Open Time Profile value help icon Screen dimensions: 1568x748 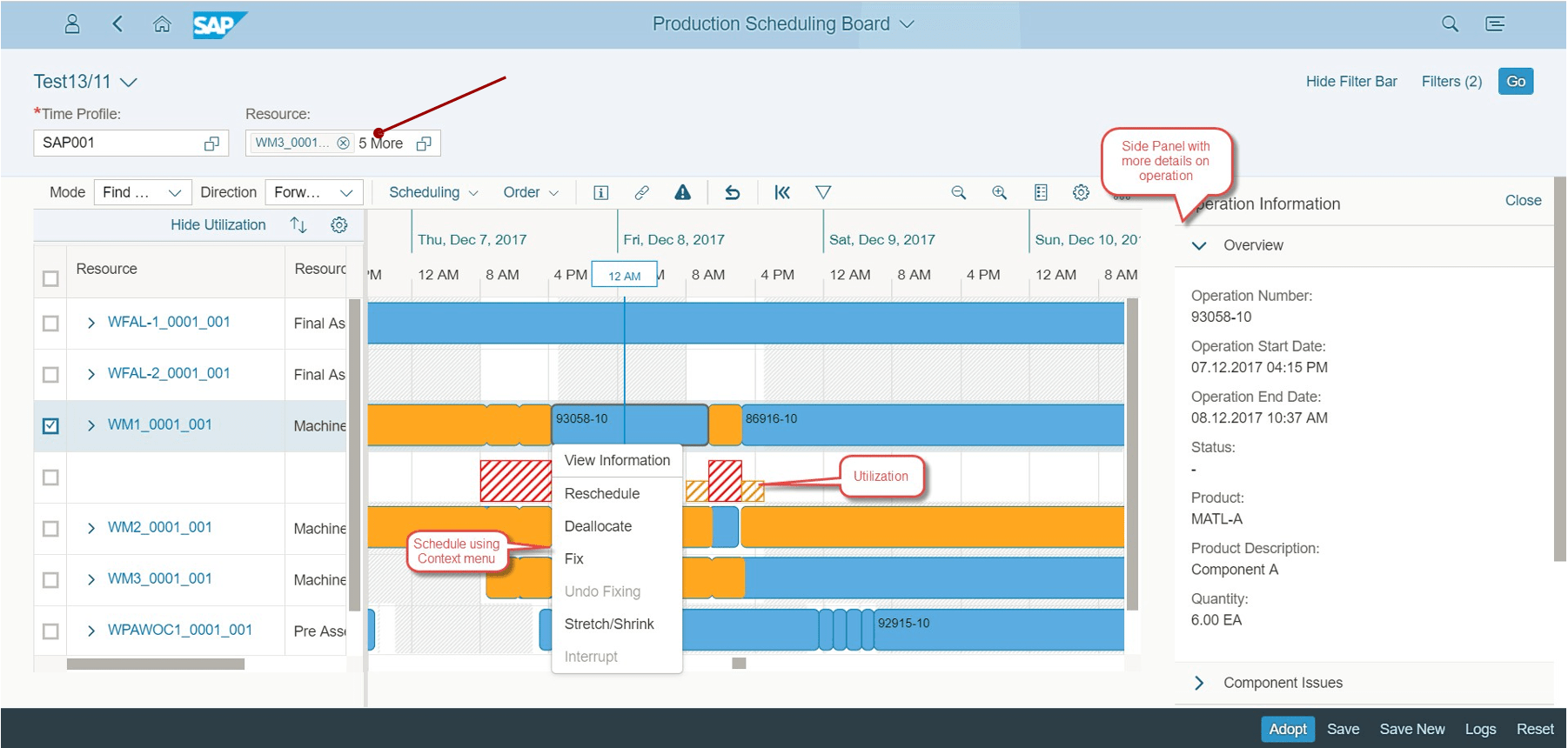pos(211,144)
